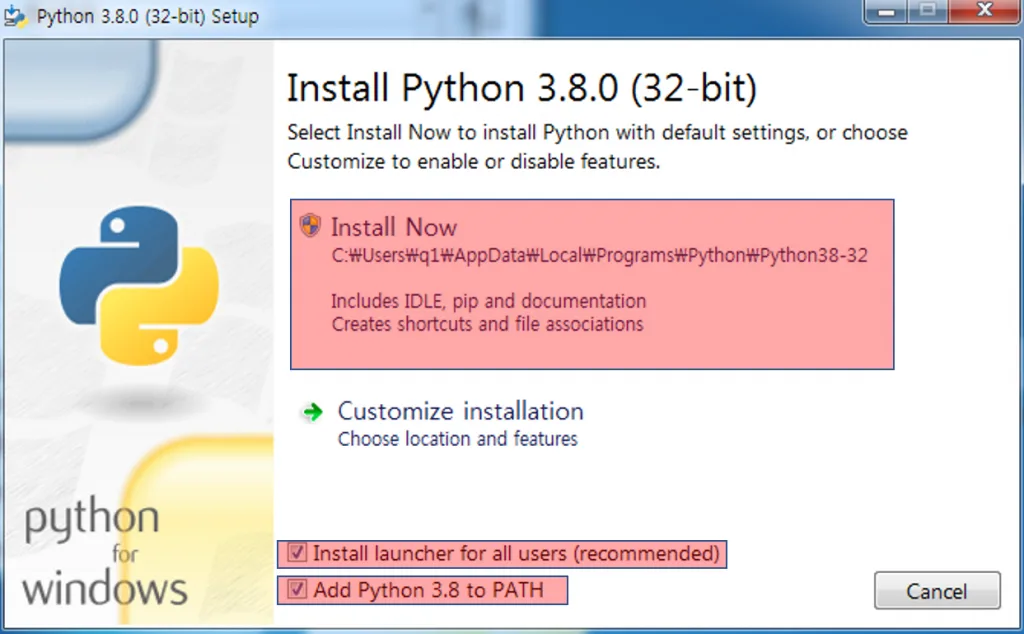The image size is (1024, 634).
Task: Click the install path C:\Users\q1\AppData text
Action: click(599, 255)
